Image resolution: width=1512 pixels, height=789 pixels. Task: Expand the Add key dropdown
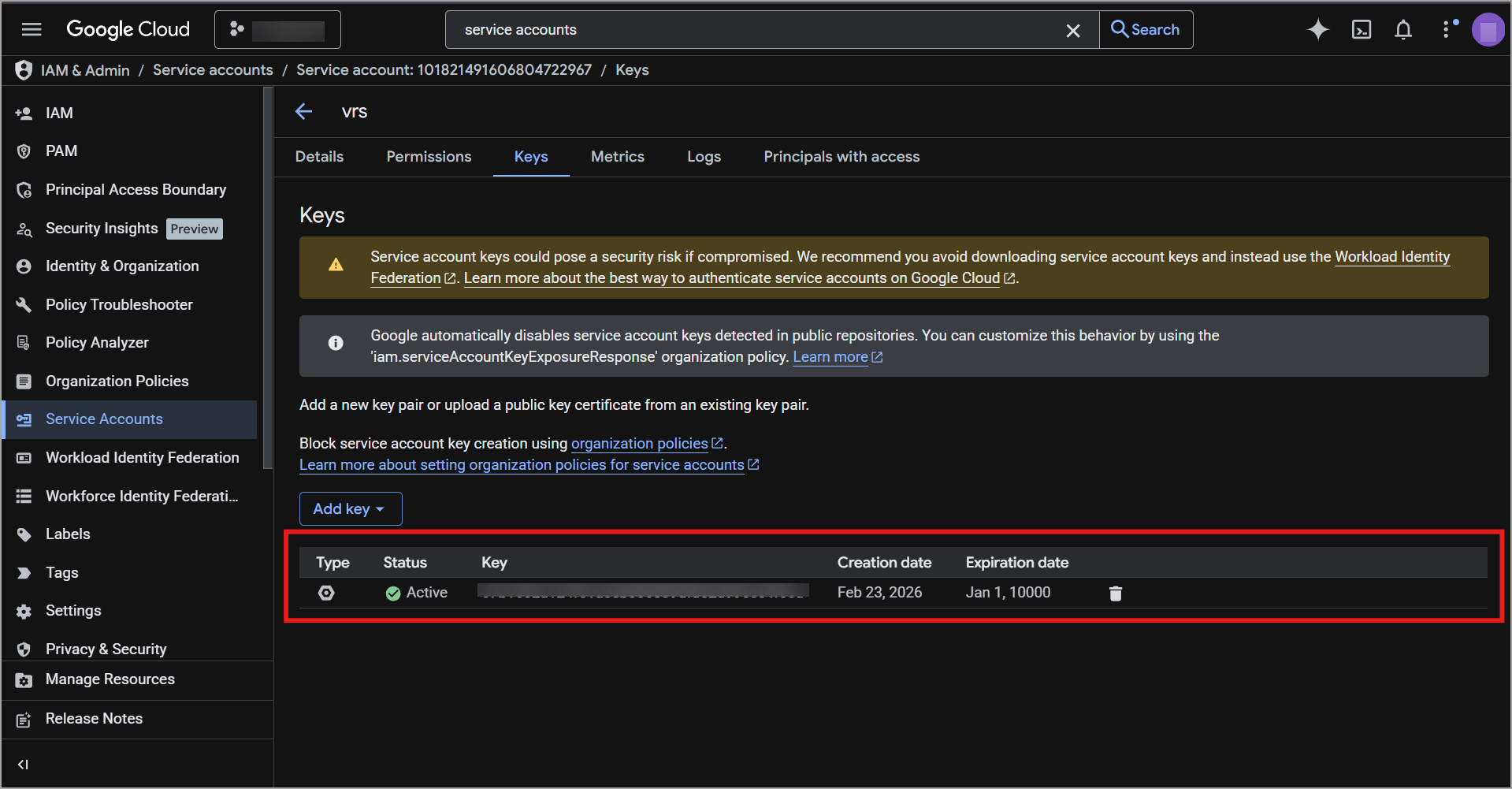point(350,509)
